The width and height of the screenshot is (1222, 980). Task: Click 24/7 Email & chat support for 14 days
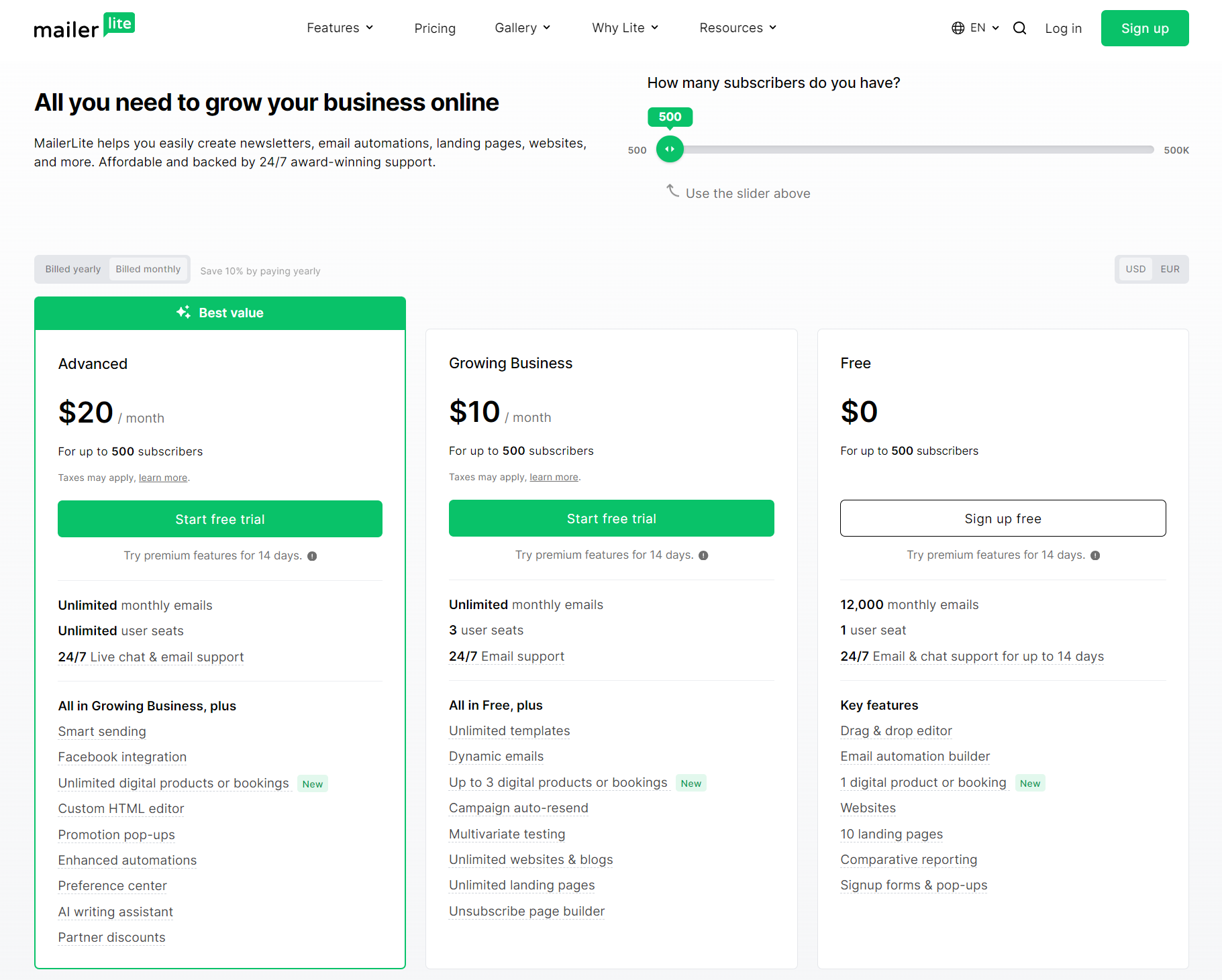coord(972,657)
